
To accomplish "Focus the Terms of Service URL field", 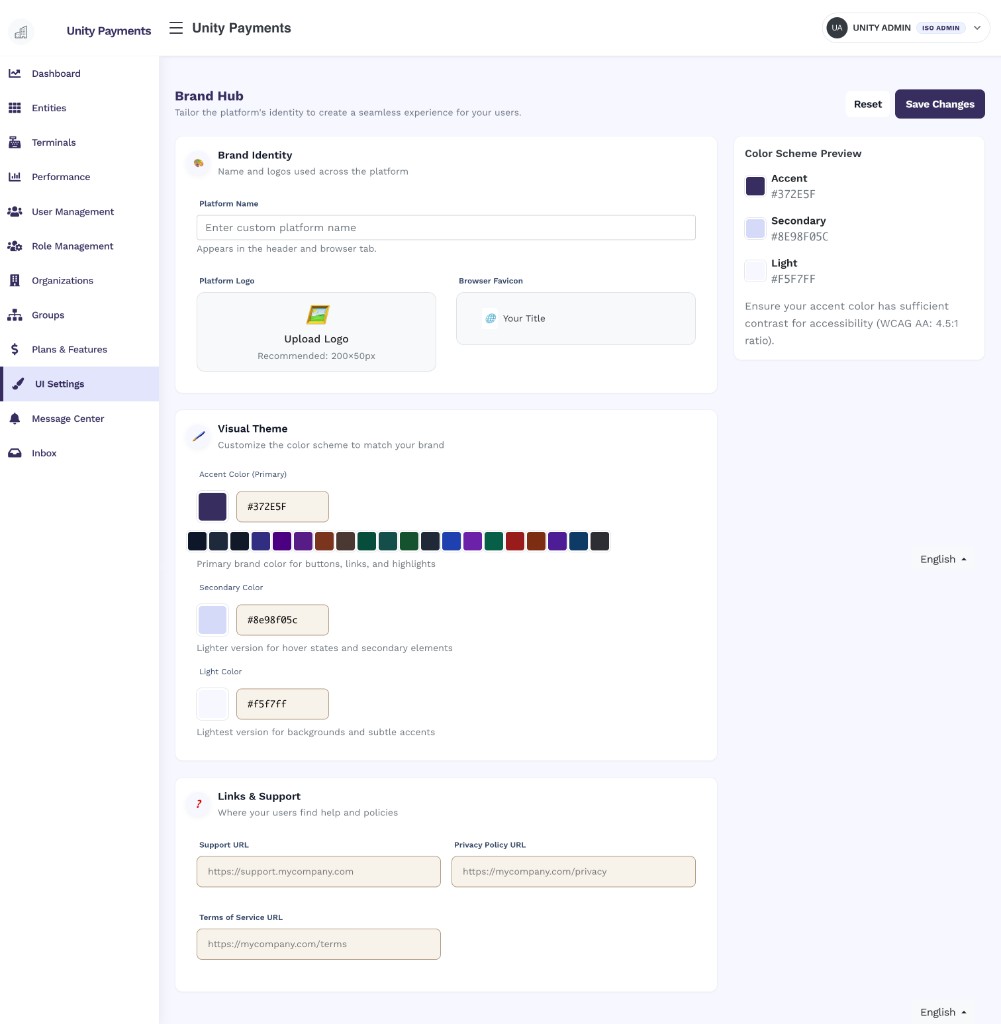I will [x=319, y=944].
